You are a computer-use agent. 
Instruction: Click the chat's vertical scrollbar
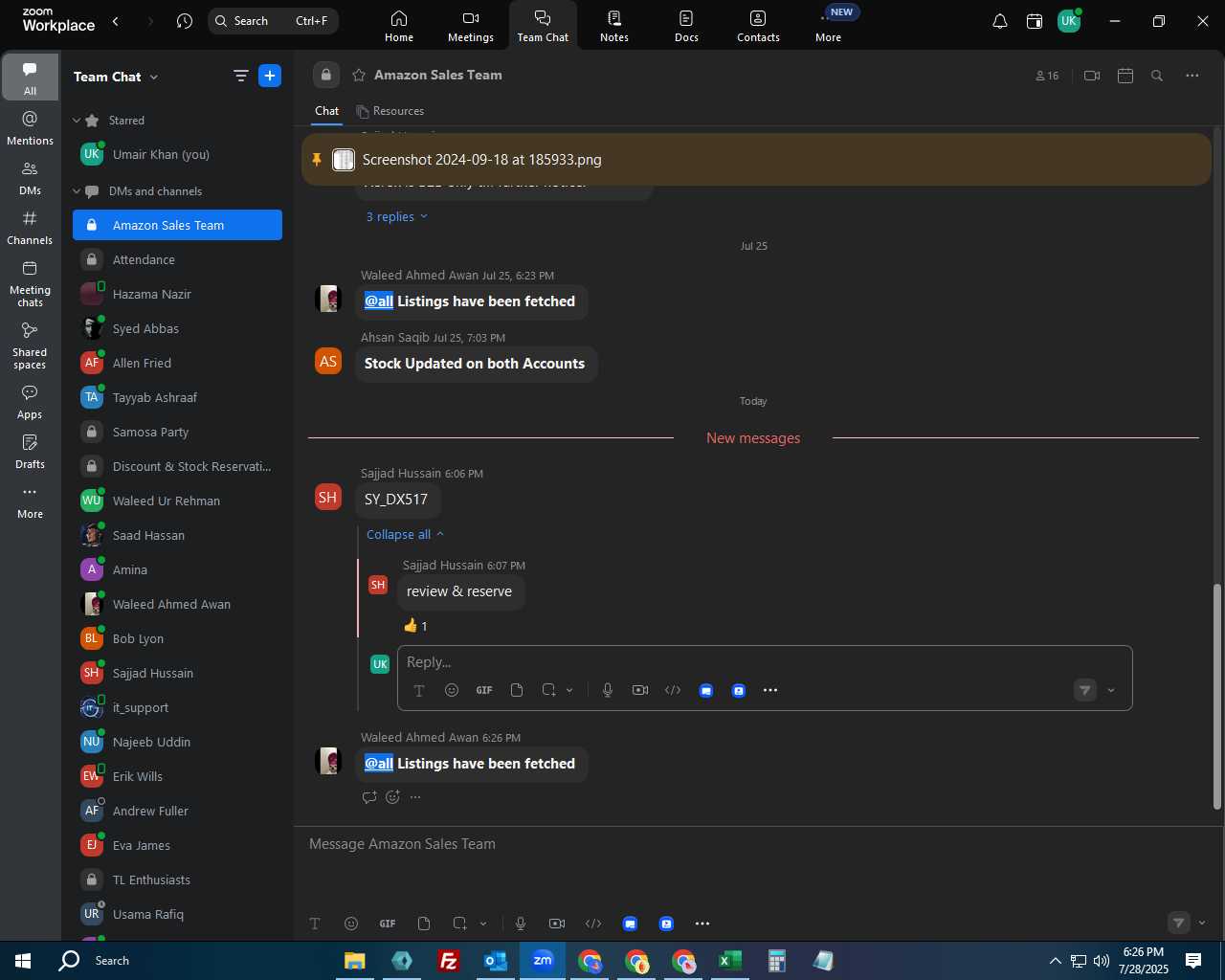[1217, 697]
